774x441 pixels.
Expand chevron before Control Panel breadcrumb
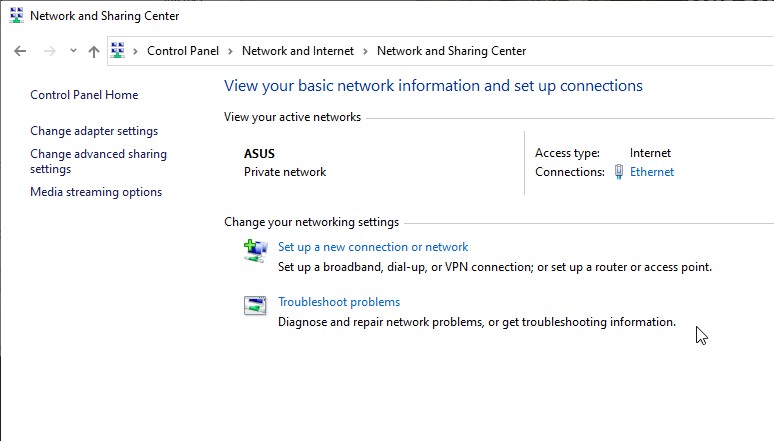(x=135, y=51)
